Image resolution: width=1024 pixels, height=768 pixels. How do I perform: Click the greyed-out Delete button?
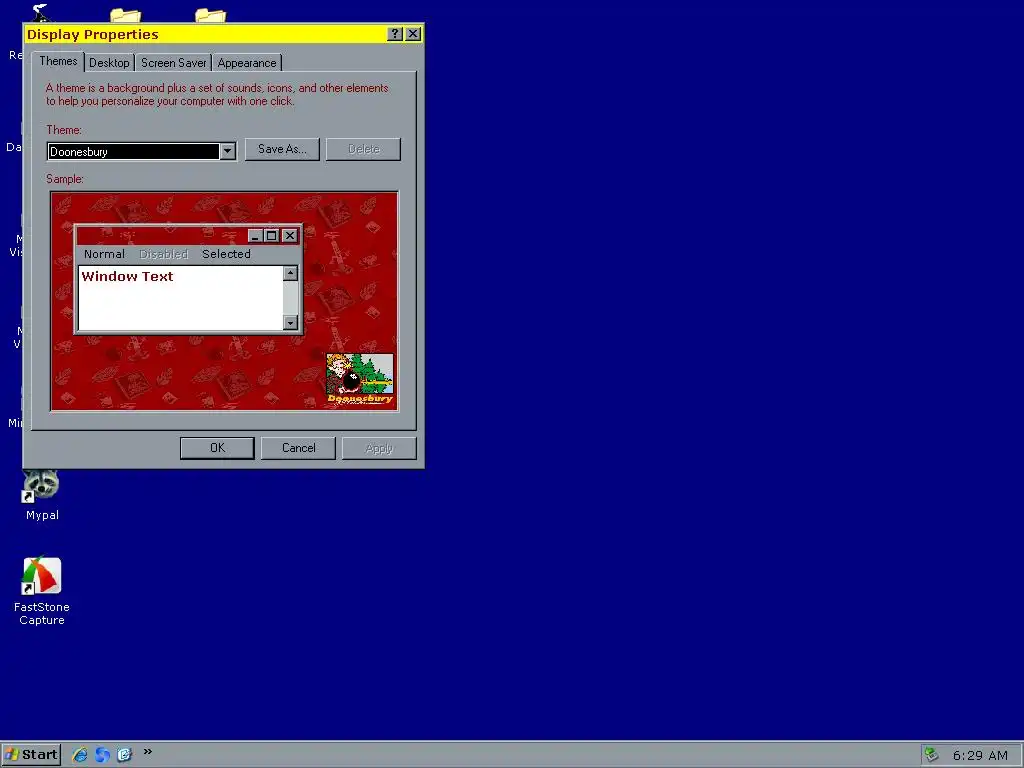click(x=364, y=149)
